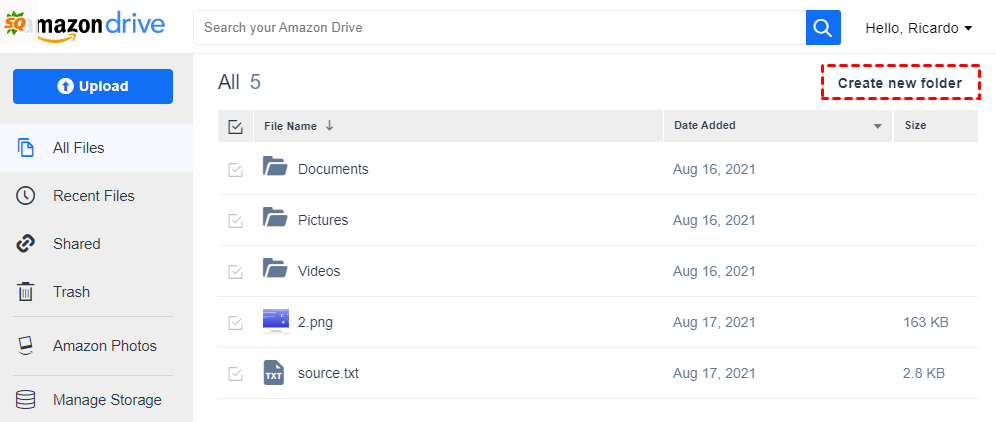Screen dimensions: 996x422
Task: Open Amazon Photos from sidebar
Action: pos(104,346)
